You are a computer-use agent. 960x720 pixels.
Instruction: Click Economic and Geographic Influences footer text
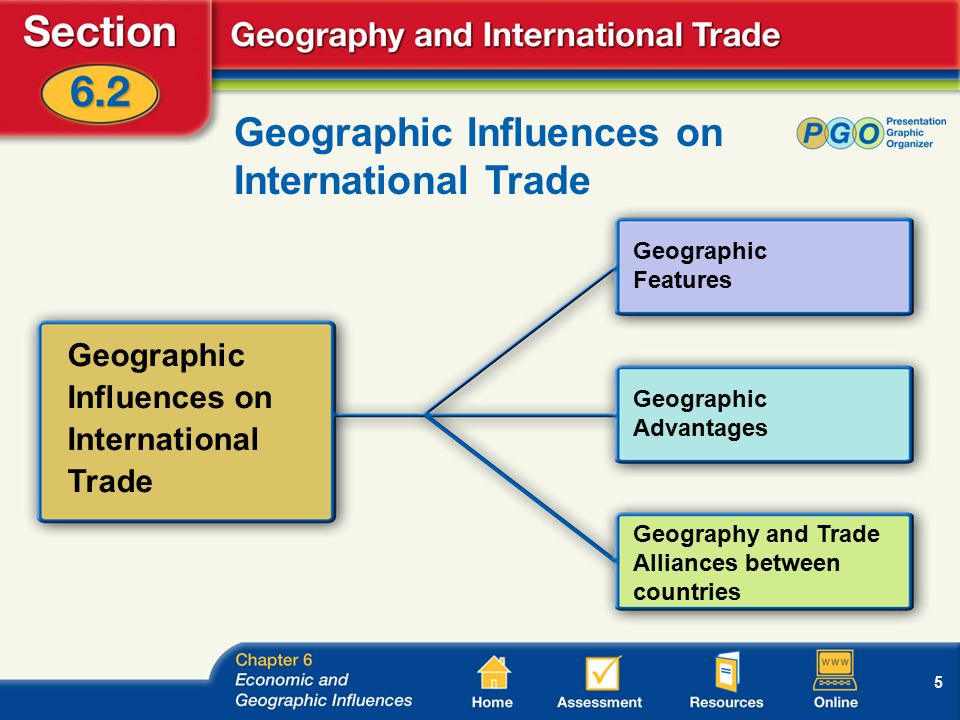tap(323, 690)
